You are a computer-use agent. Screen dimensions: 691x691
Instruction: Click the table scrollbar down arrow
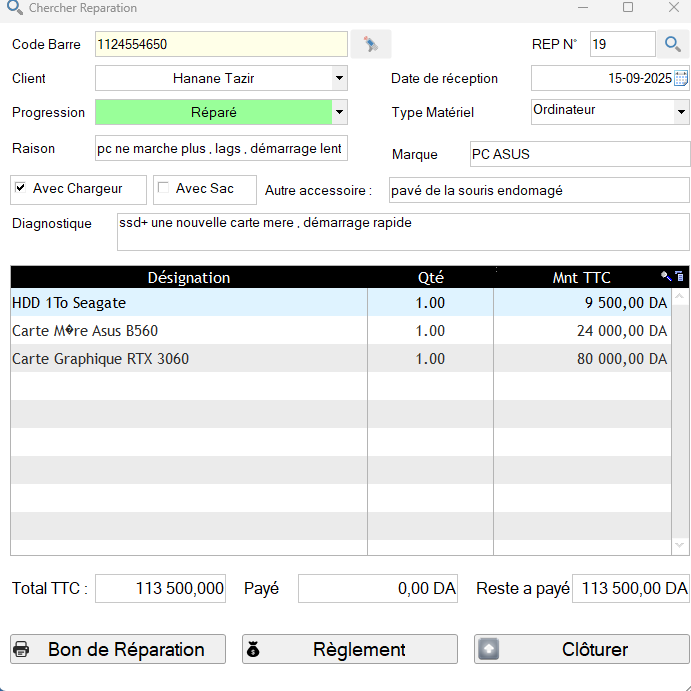tap(681, 545)
